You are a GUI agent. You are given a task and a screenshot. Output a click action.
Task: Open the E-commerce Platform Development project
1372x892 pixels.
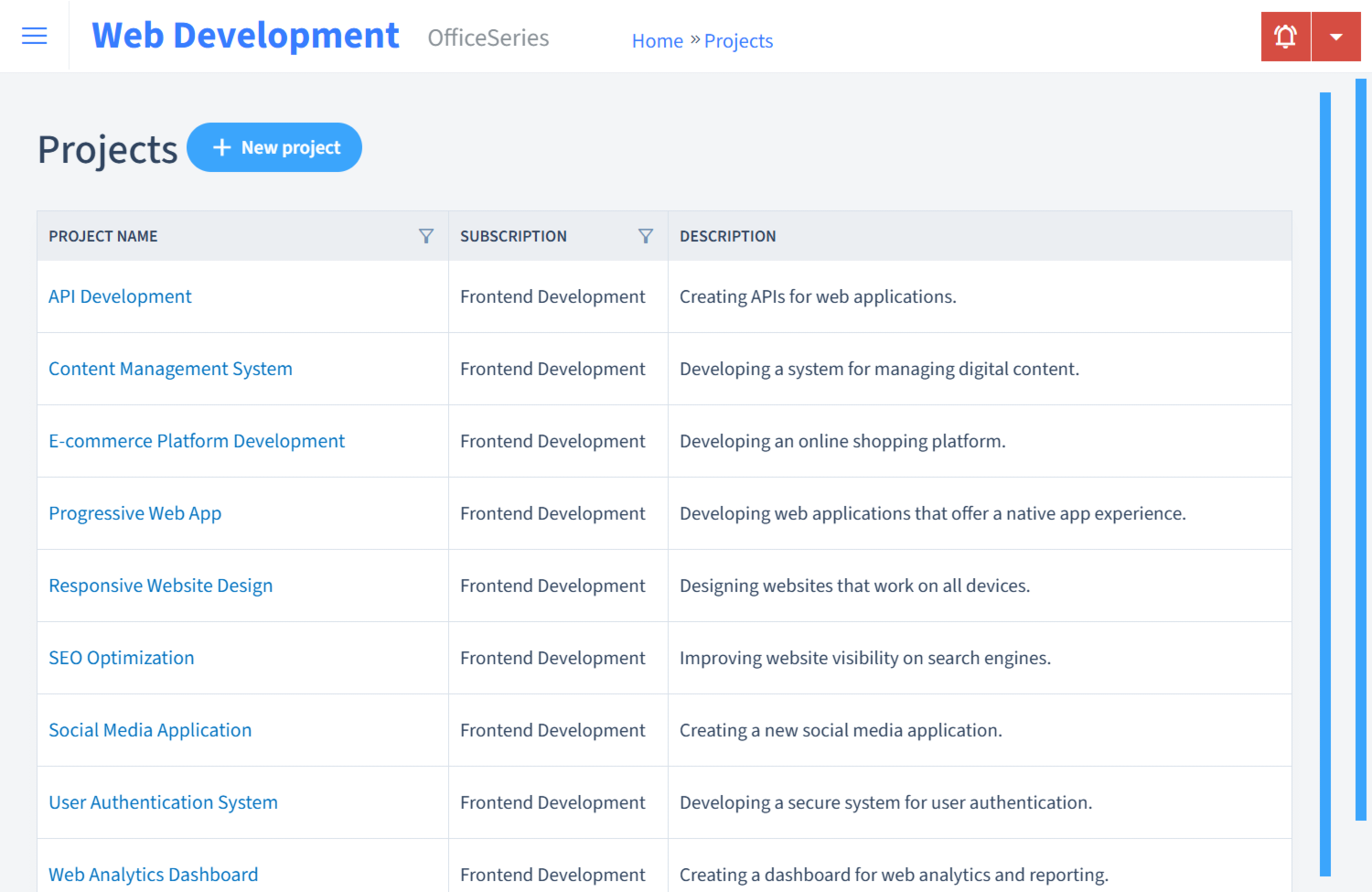pyautogui.click(x=197, y=441)
